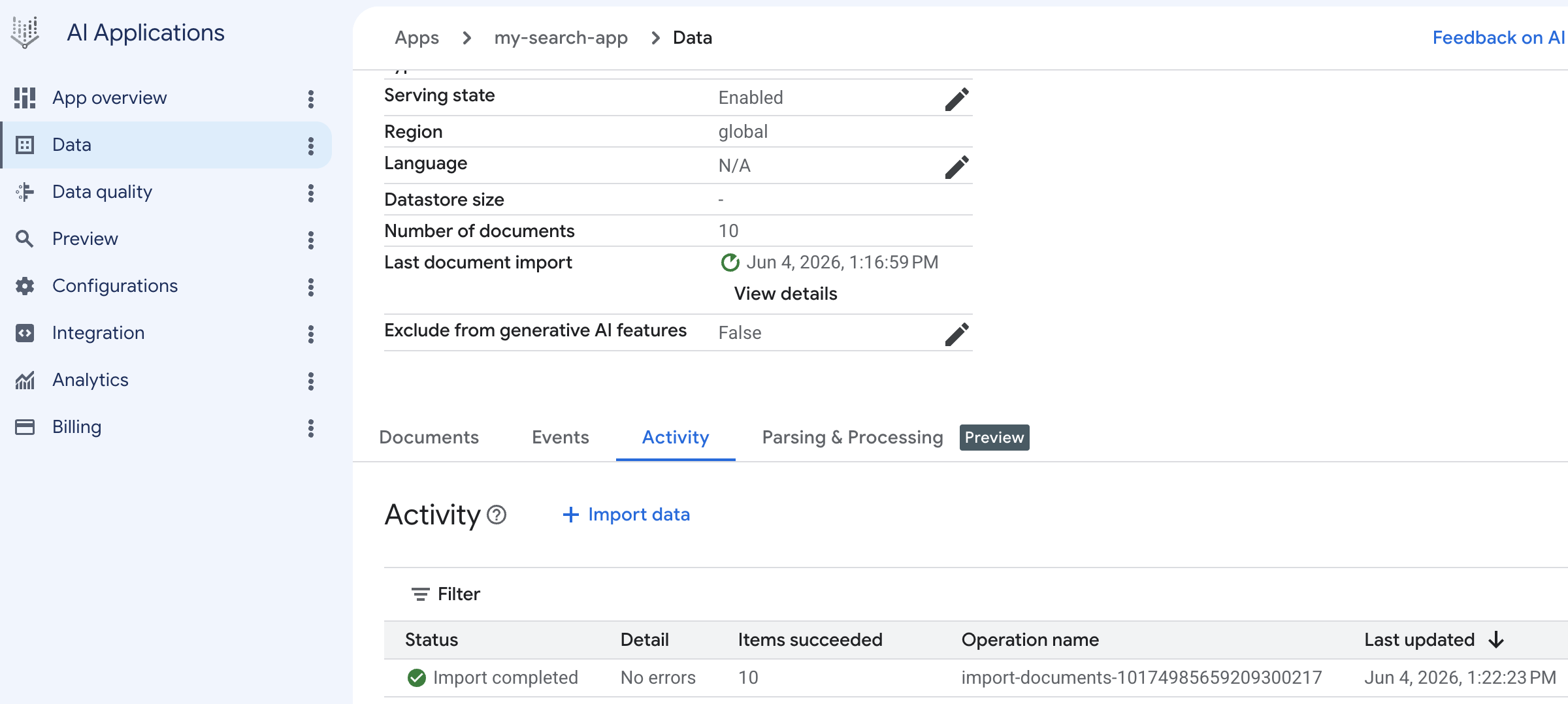The width and height of the screenshot is (1568, 704).
Task: Click operation import-documents-10174985659209300217
Action: 1141,678
